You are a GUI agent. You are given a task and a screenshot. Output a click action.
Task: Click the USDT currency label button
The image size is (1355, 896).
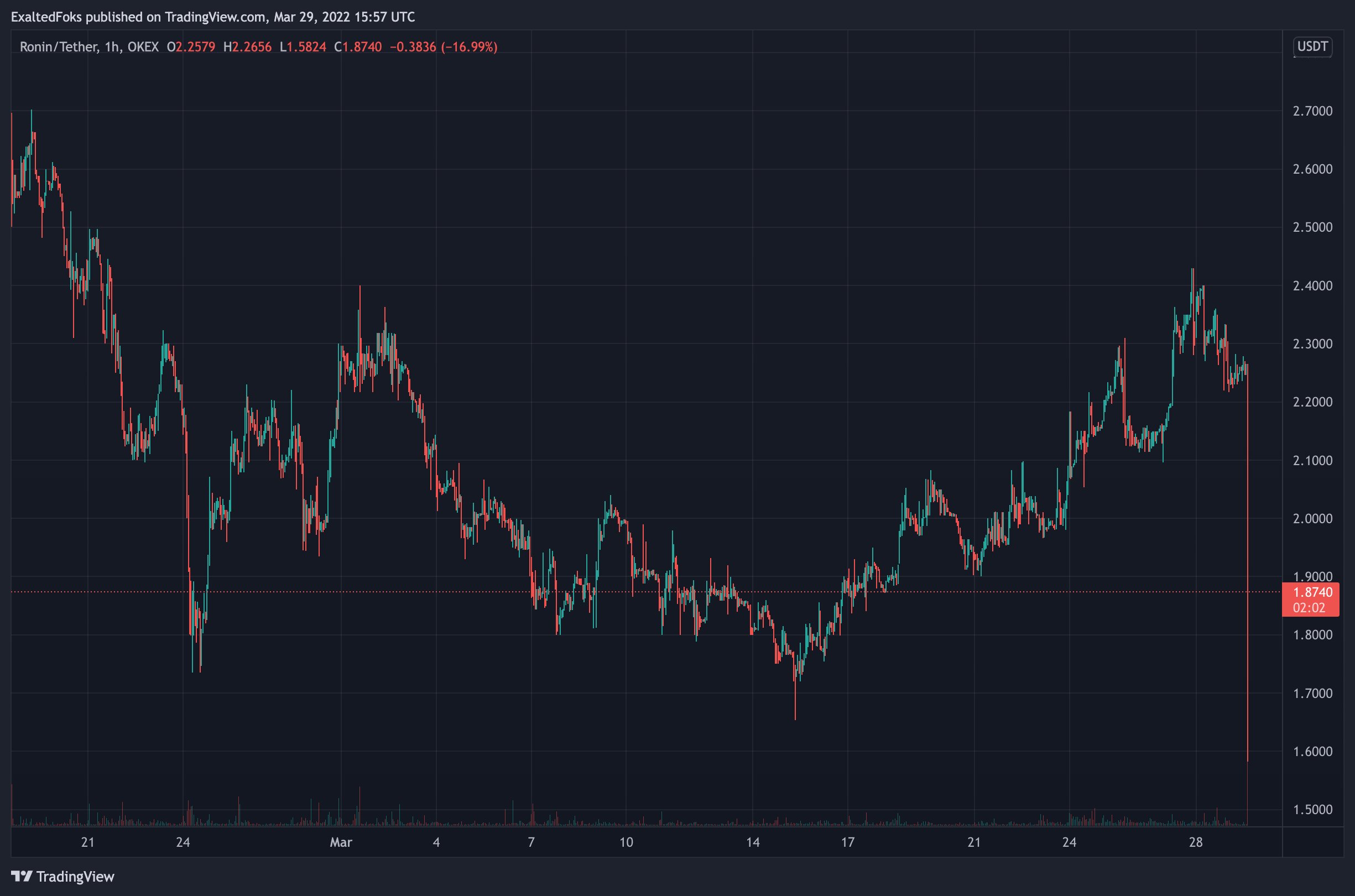pos(1313,46)
